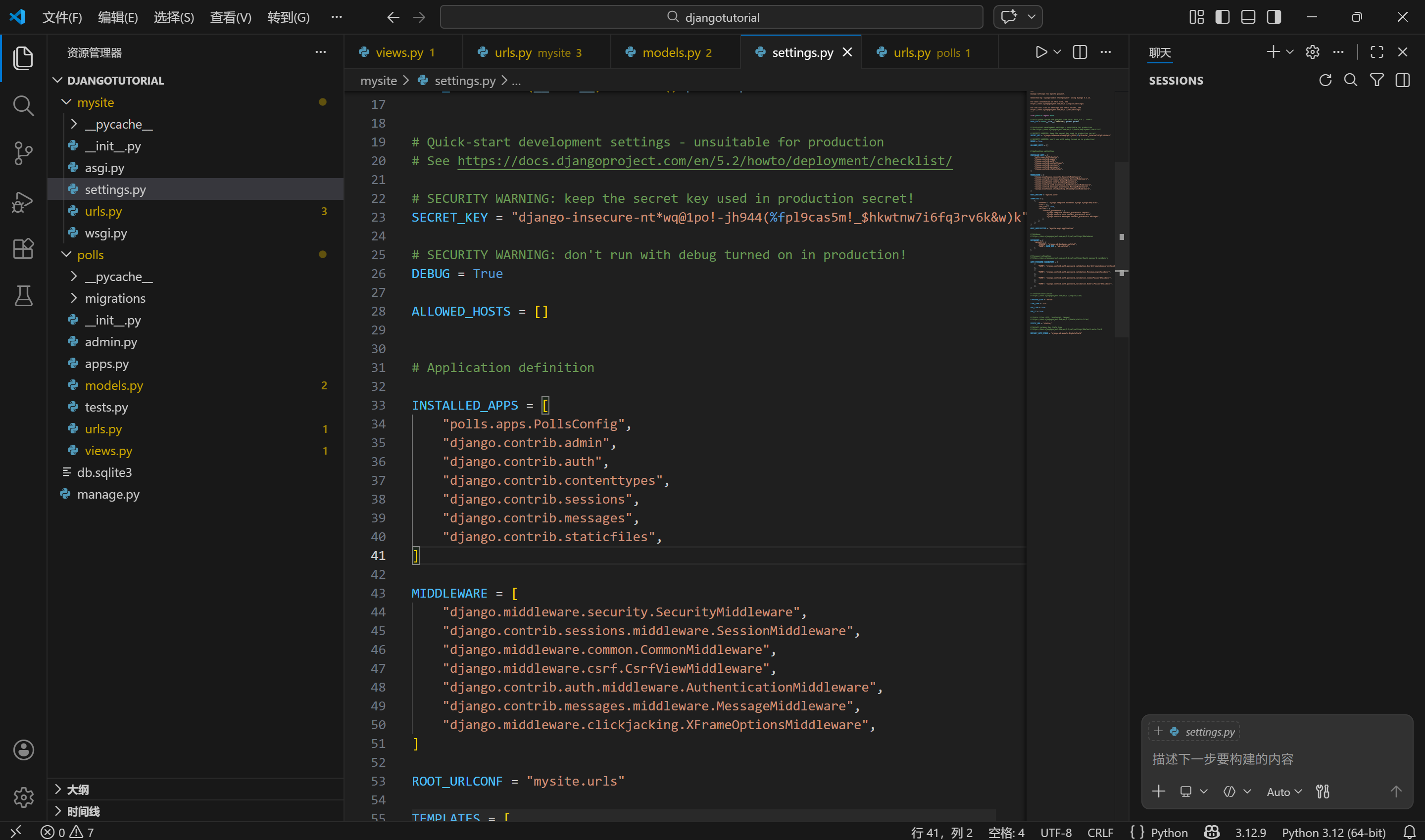Open Run and Debug view
The width and height of the screenshot is (1425, 840).
pos(23,201)
